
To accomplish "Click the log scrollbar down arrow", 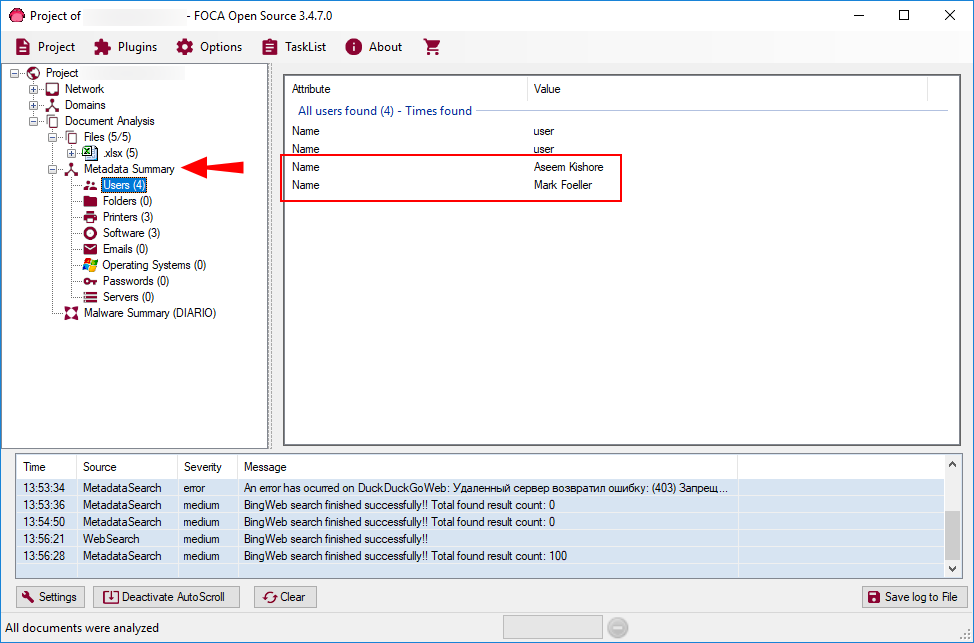I will tap(952, 568).
